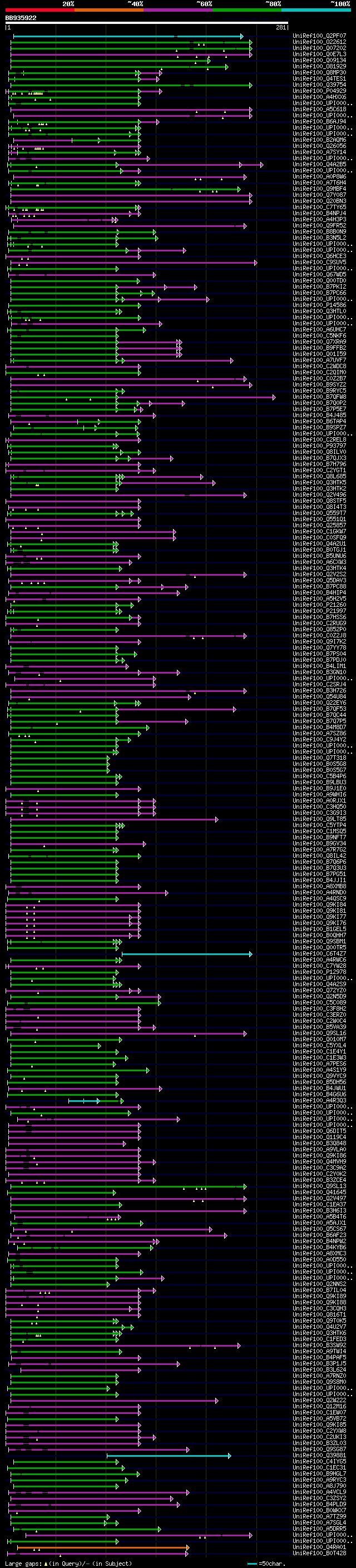The height and width of the screenshot is (1568, 356).
Task: Click the 281 query end position label
Action: 280,27
